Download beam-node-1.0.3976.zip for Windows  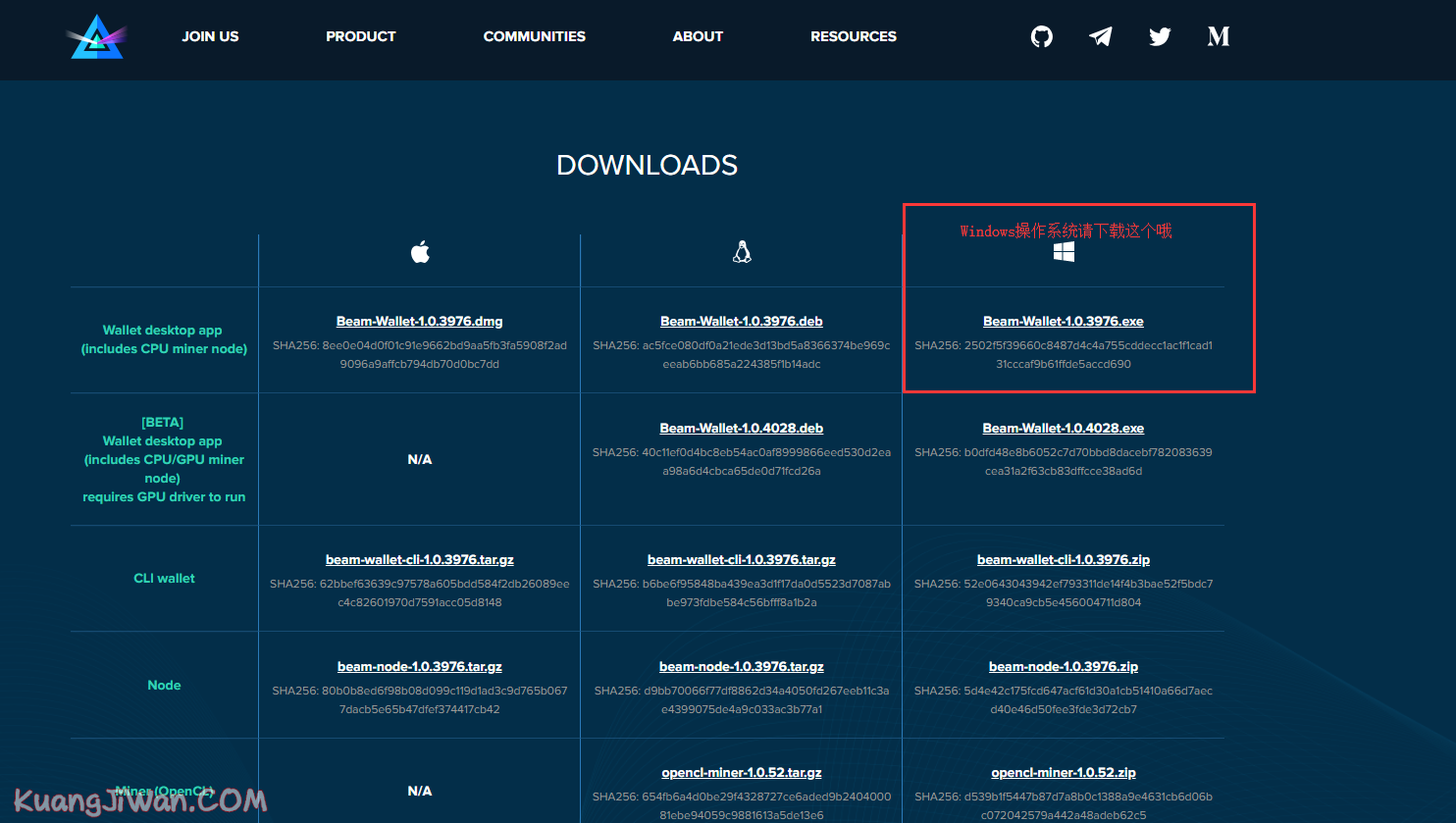pyautogui.click(x=1064, y=667)
